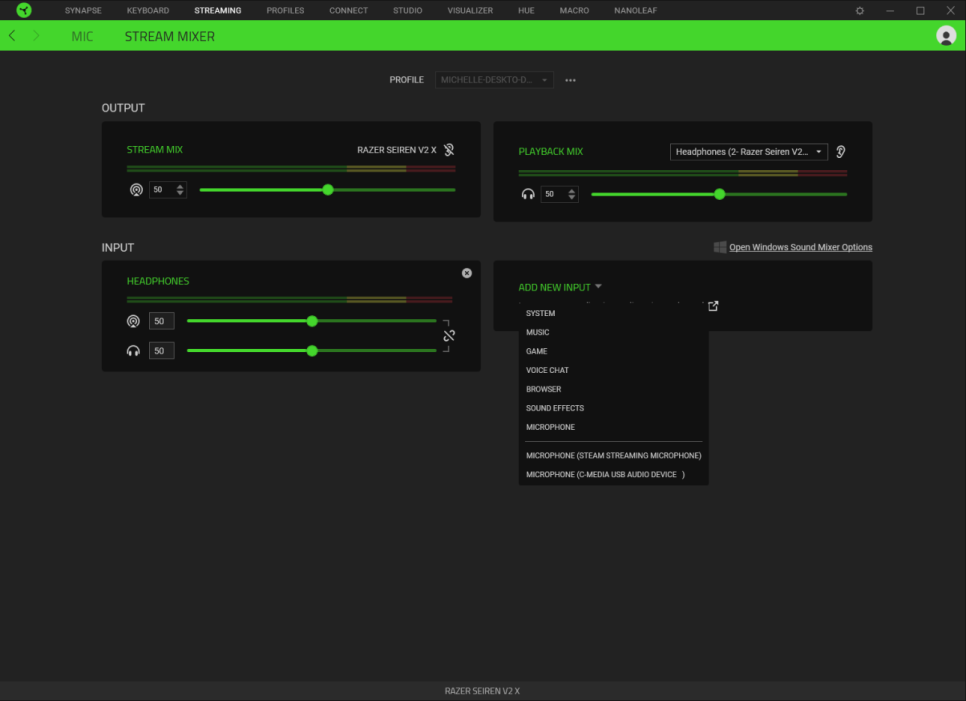Open the Macro tab
966x701 pixels.
coord(574,10)
